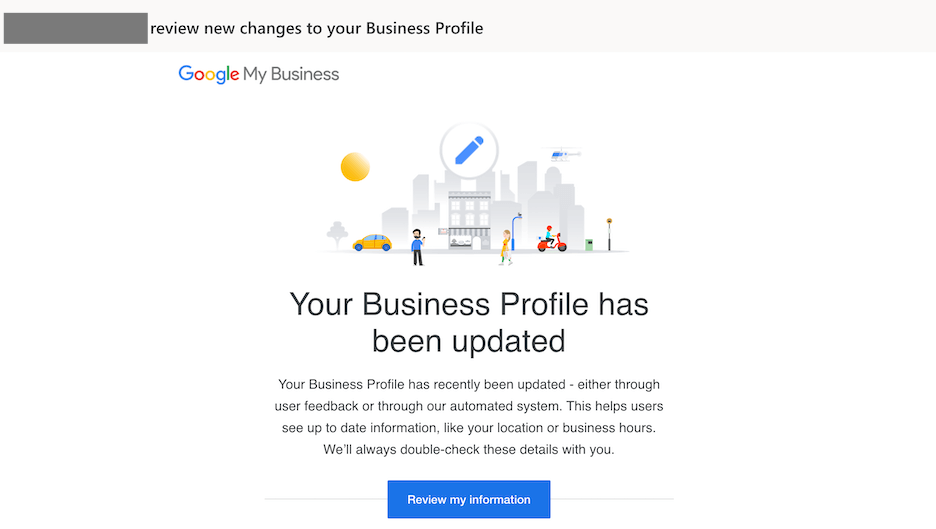The height and width of the screenshot is (529, 936).
Task: Click the man in blue shirt
Action: point(418,247)
